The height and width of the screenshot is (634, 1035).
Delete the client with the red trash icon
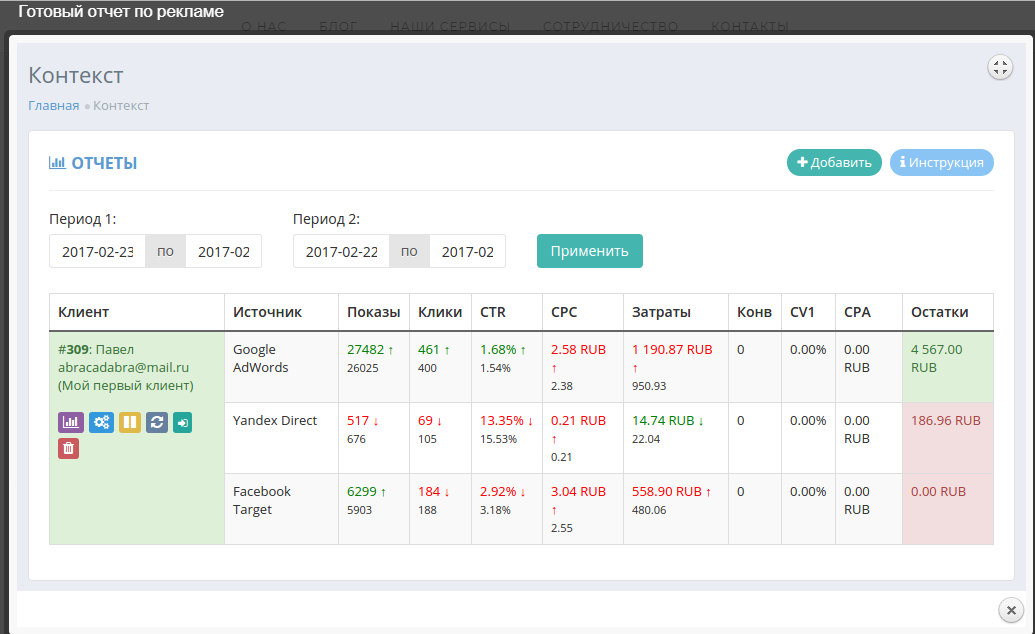[68, 448]
